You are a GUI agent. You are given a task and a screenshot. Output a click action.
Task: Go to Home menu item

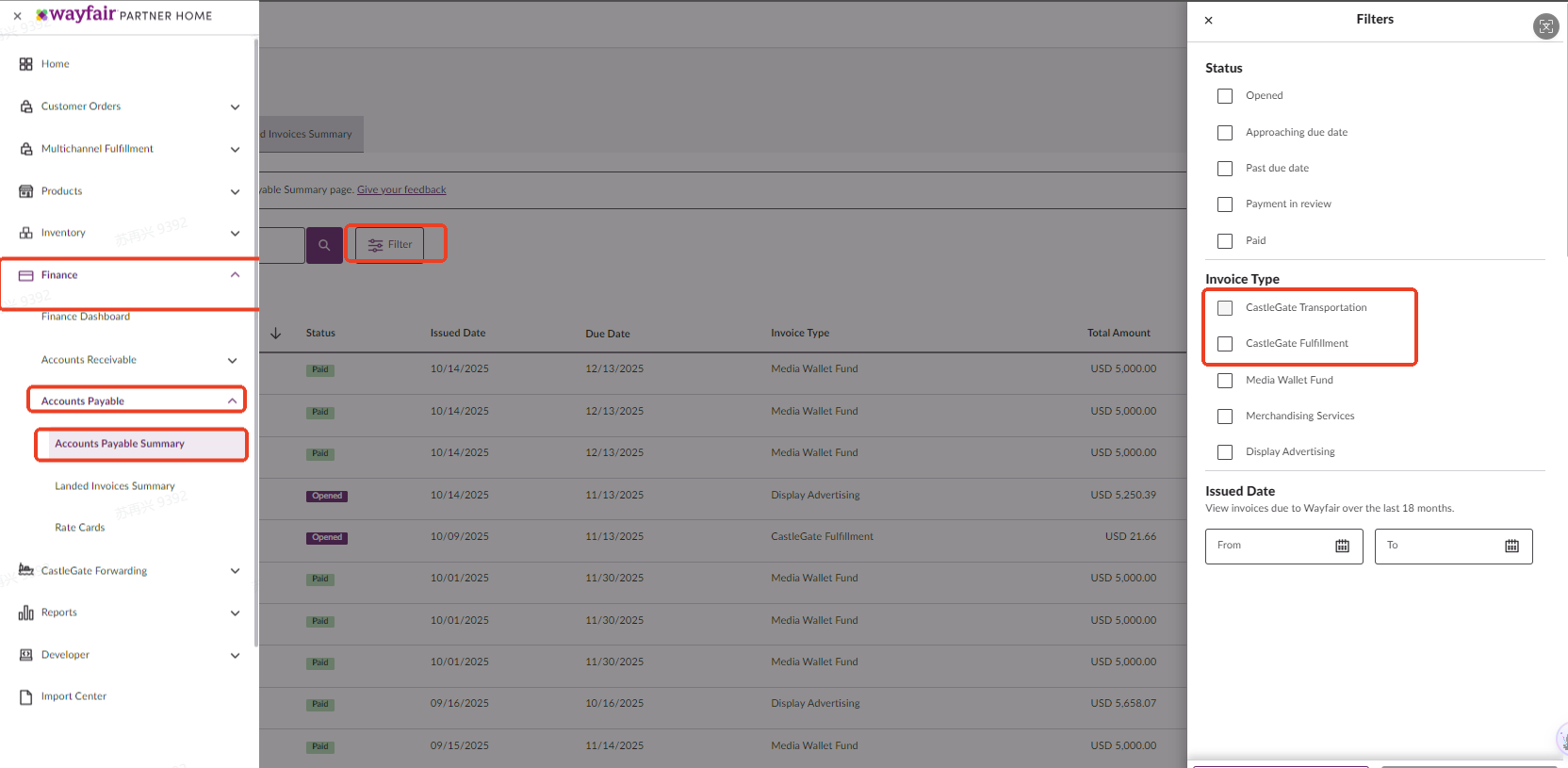[x=56, y=64]
